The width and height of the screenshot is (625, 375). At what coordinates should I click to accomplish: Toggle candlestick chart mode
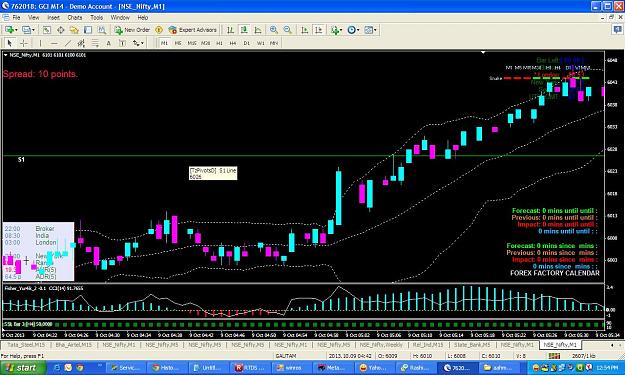click(244, 30)
